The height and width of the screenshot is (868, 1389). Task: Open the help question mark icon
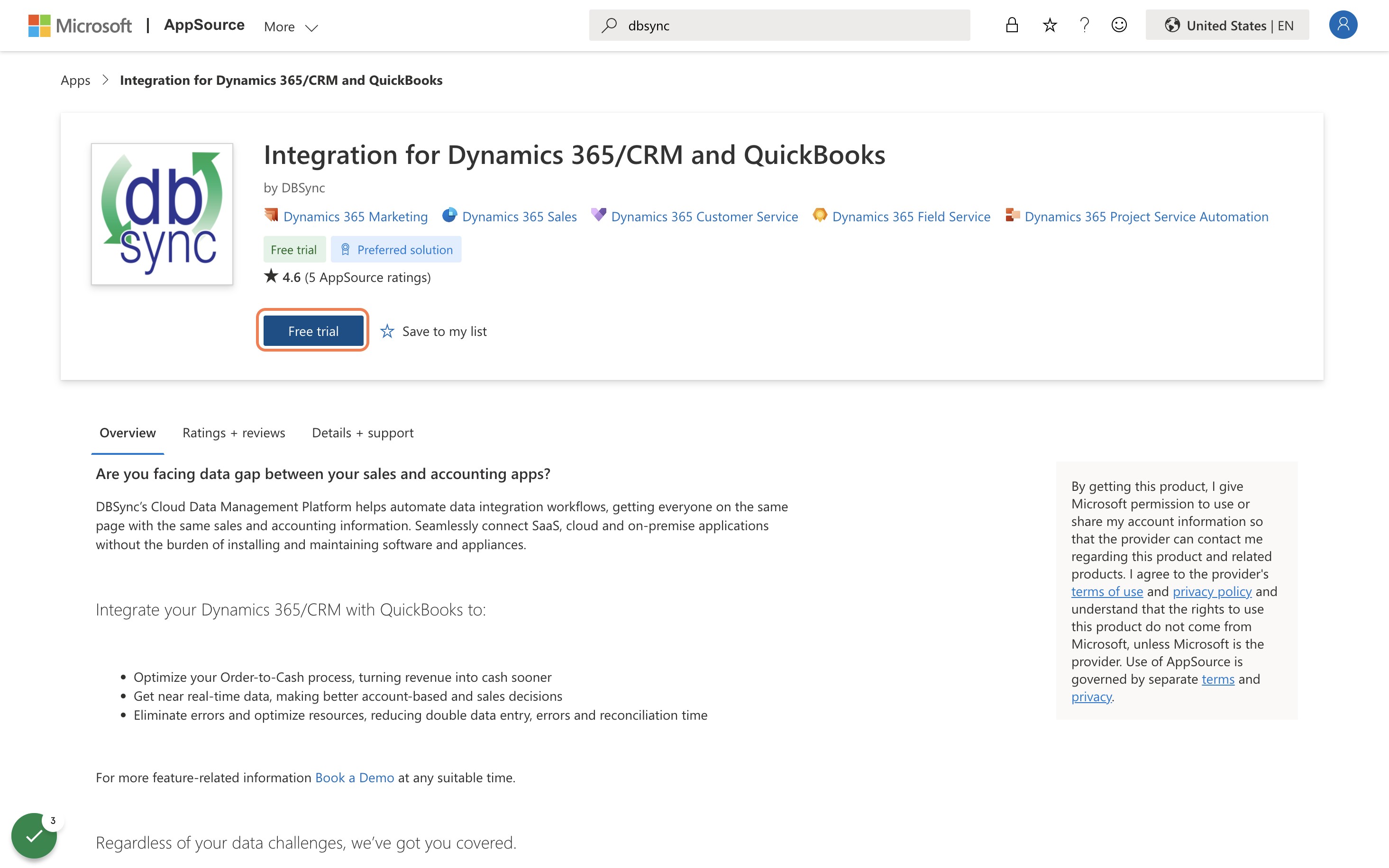[1084, 25]
